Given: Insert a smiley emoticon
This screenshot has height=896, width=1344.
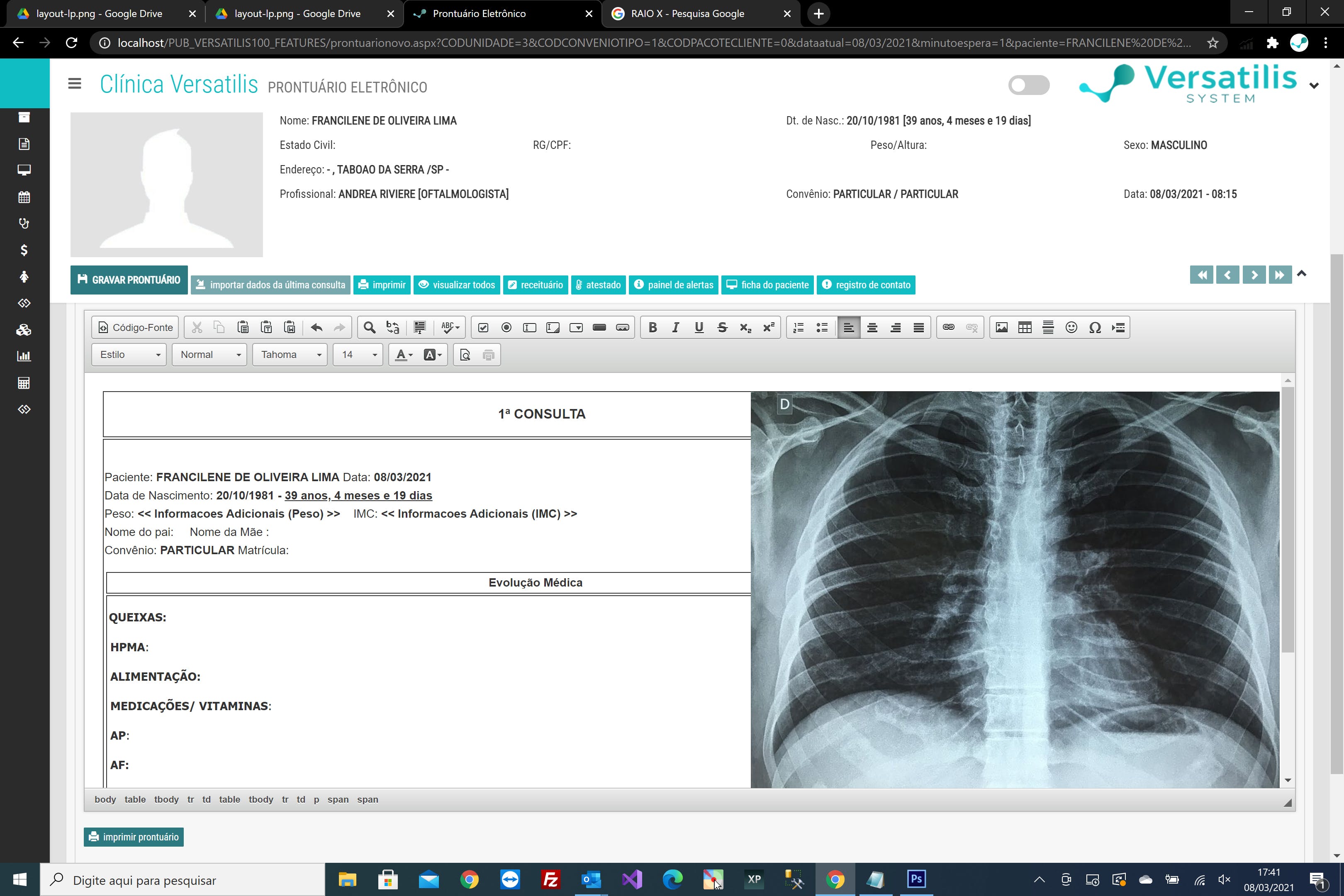Looking at the screenshot, I should point(1071,327).
